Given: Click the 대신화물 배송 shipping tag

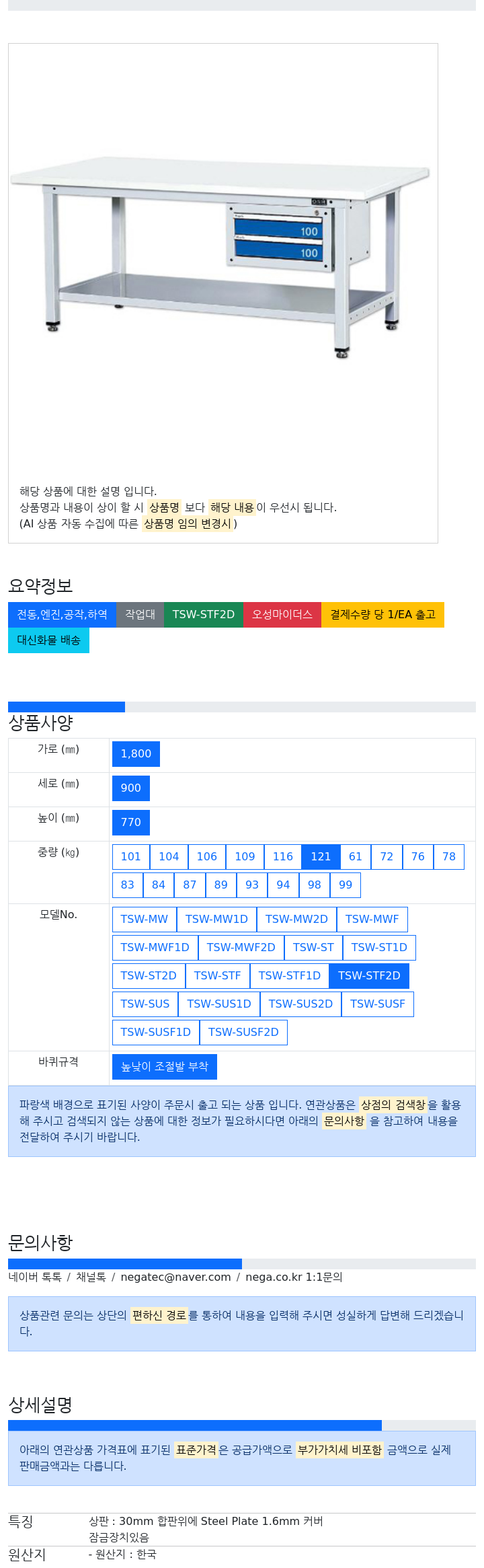Looking at the screenshot, I should 48,640.
